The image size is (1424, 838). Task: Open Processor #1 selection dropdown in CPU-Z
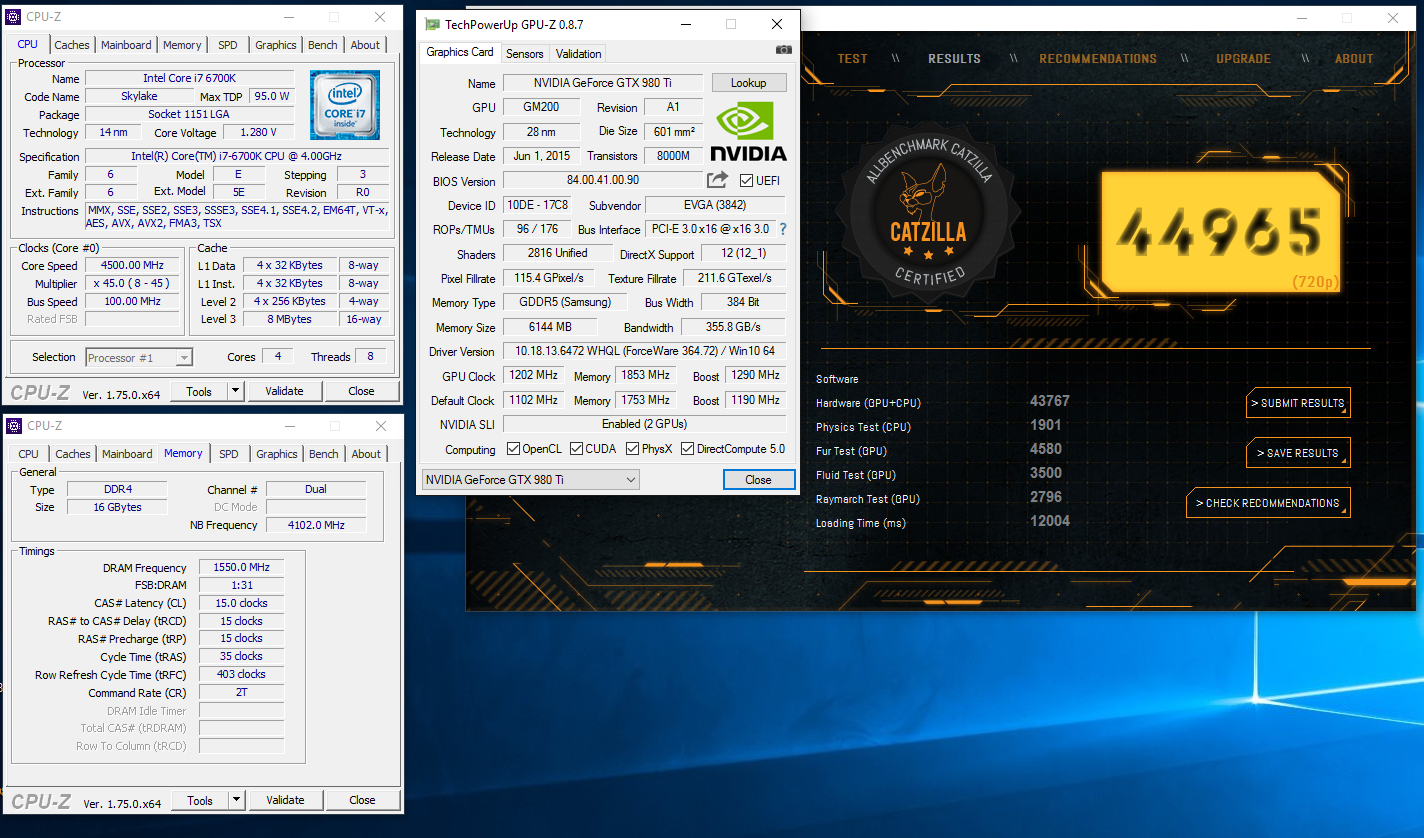click(139, 357)
